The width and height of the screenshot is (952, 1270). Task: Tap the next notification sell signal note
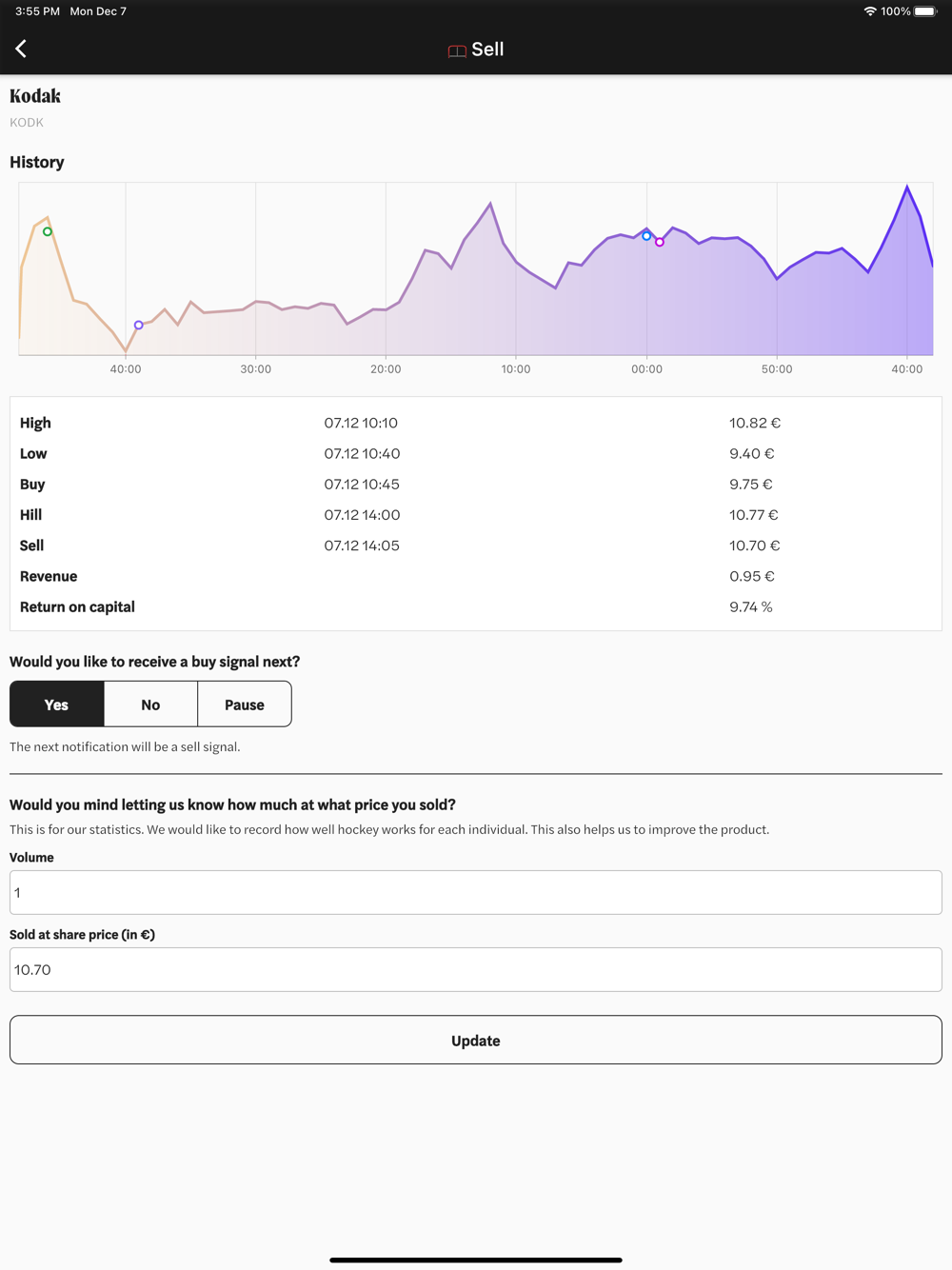tap(125, 746)
